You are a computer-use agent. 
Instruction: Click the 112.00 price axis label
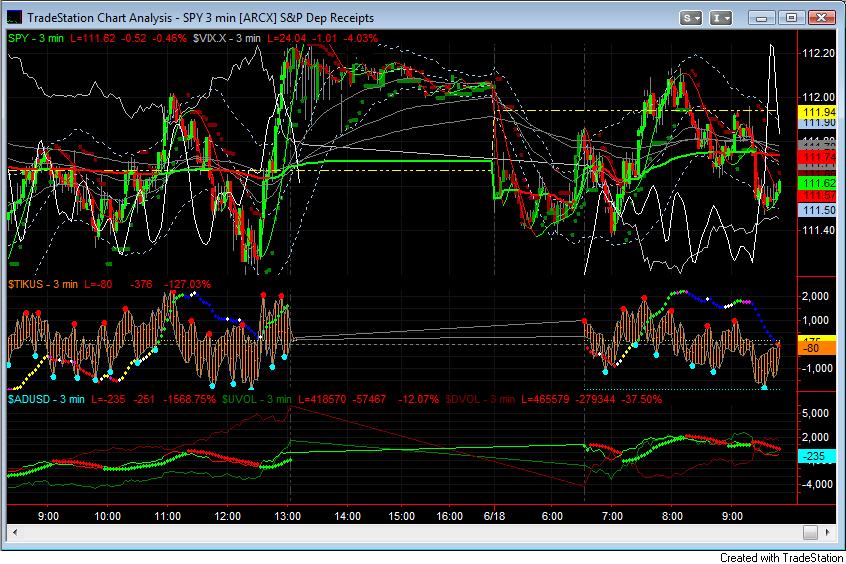coord(818,97)
